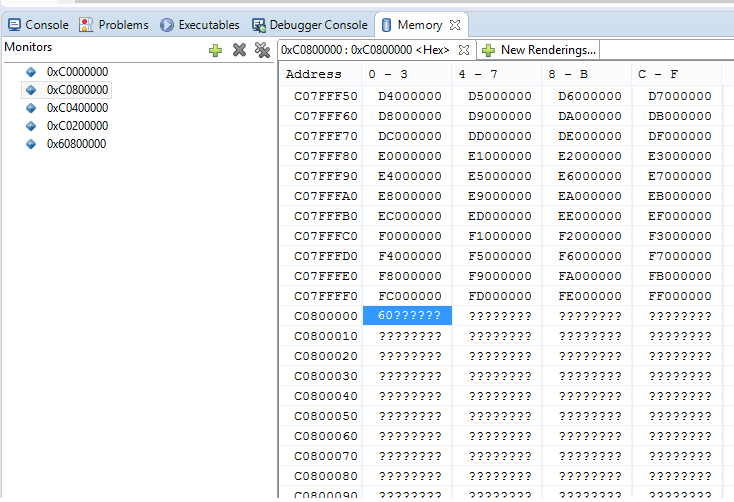
Task: Click the diamond icon beside 0xC0800000
Action: click(x=31, y=90)
